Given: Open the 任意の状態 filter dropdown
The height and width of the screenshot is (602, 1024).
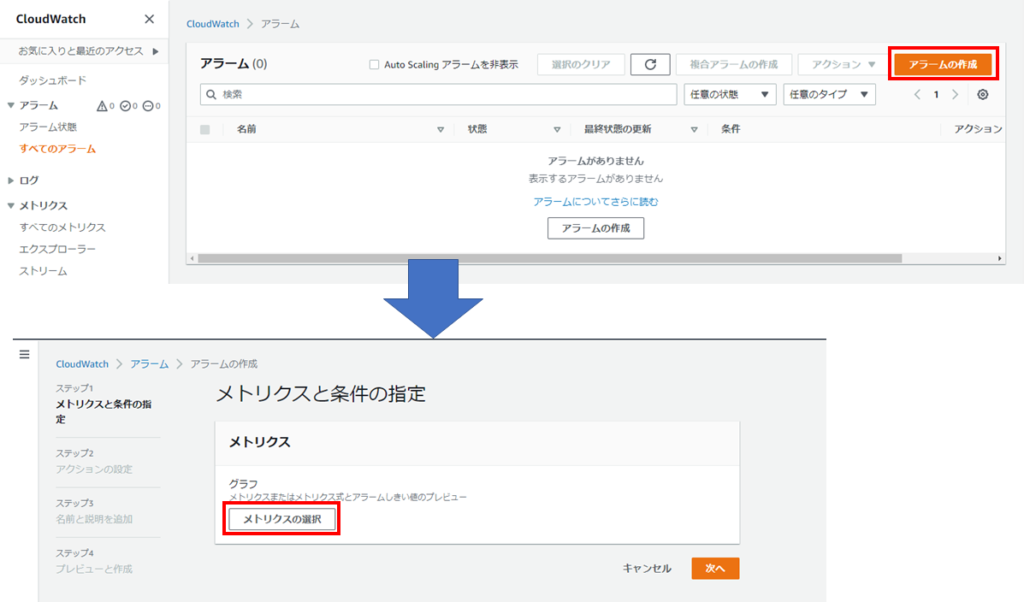Looking at the screenshot, I should 729,95.
